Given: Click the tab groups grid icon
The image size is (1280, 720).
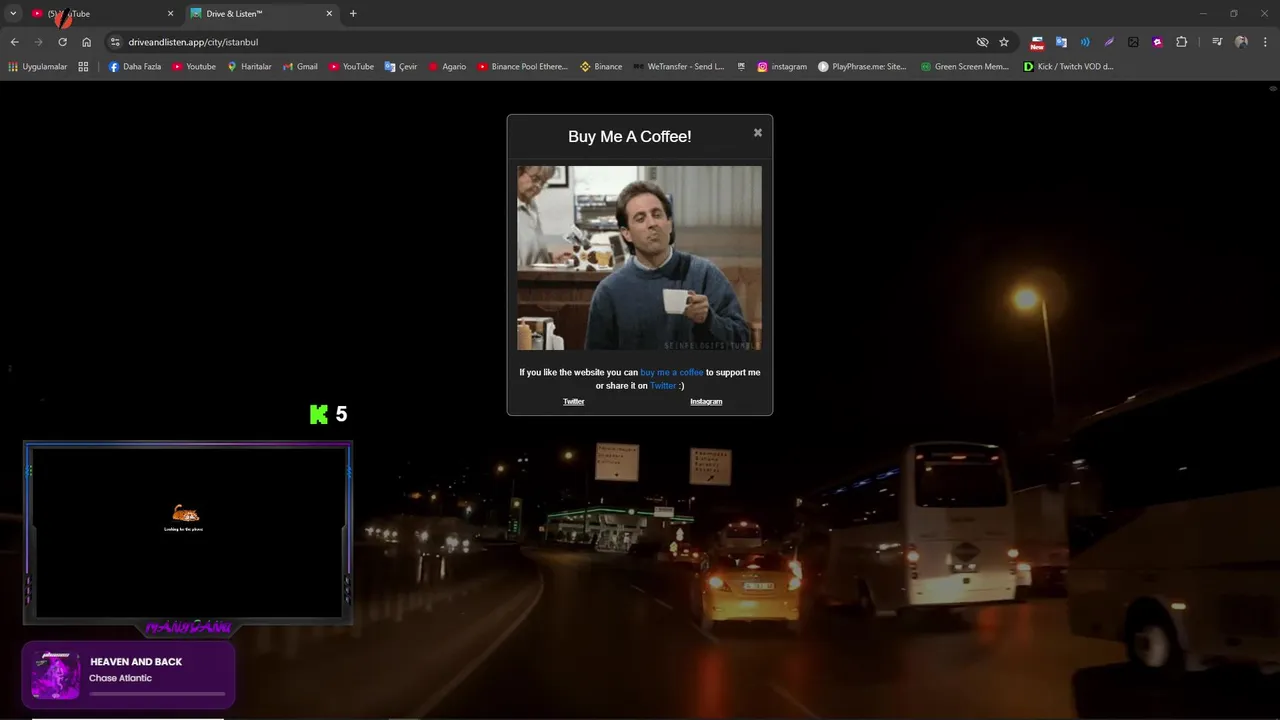Looking at the screenshot, I should coord(83,67).
